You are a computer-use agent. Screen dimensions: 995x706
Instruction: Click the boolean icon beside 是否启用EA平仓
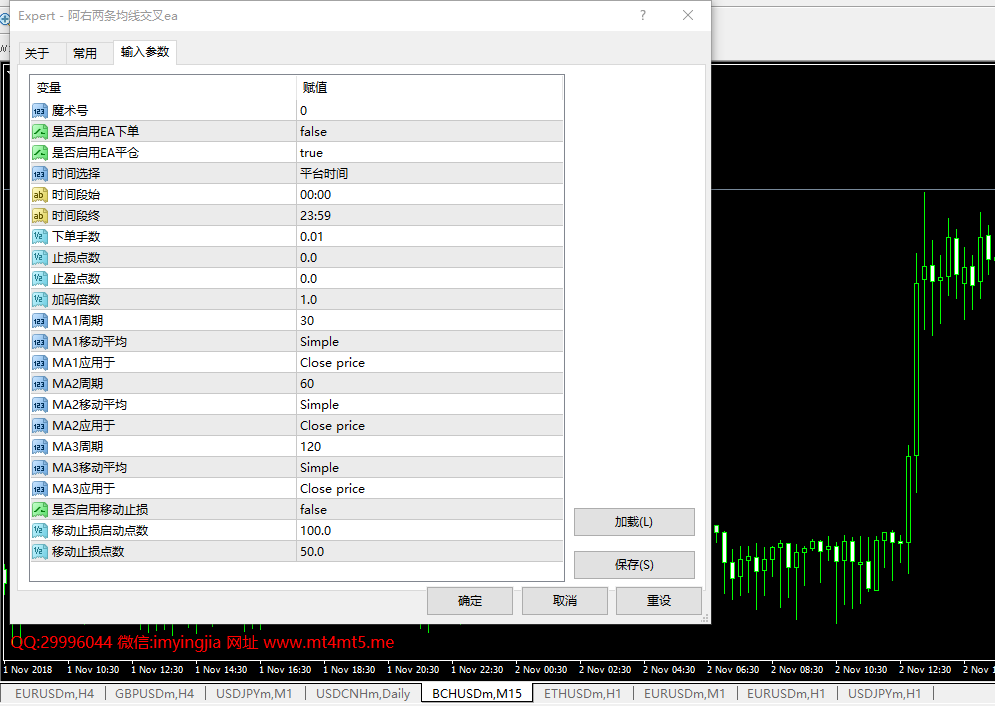(39, 153)
